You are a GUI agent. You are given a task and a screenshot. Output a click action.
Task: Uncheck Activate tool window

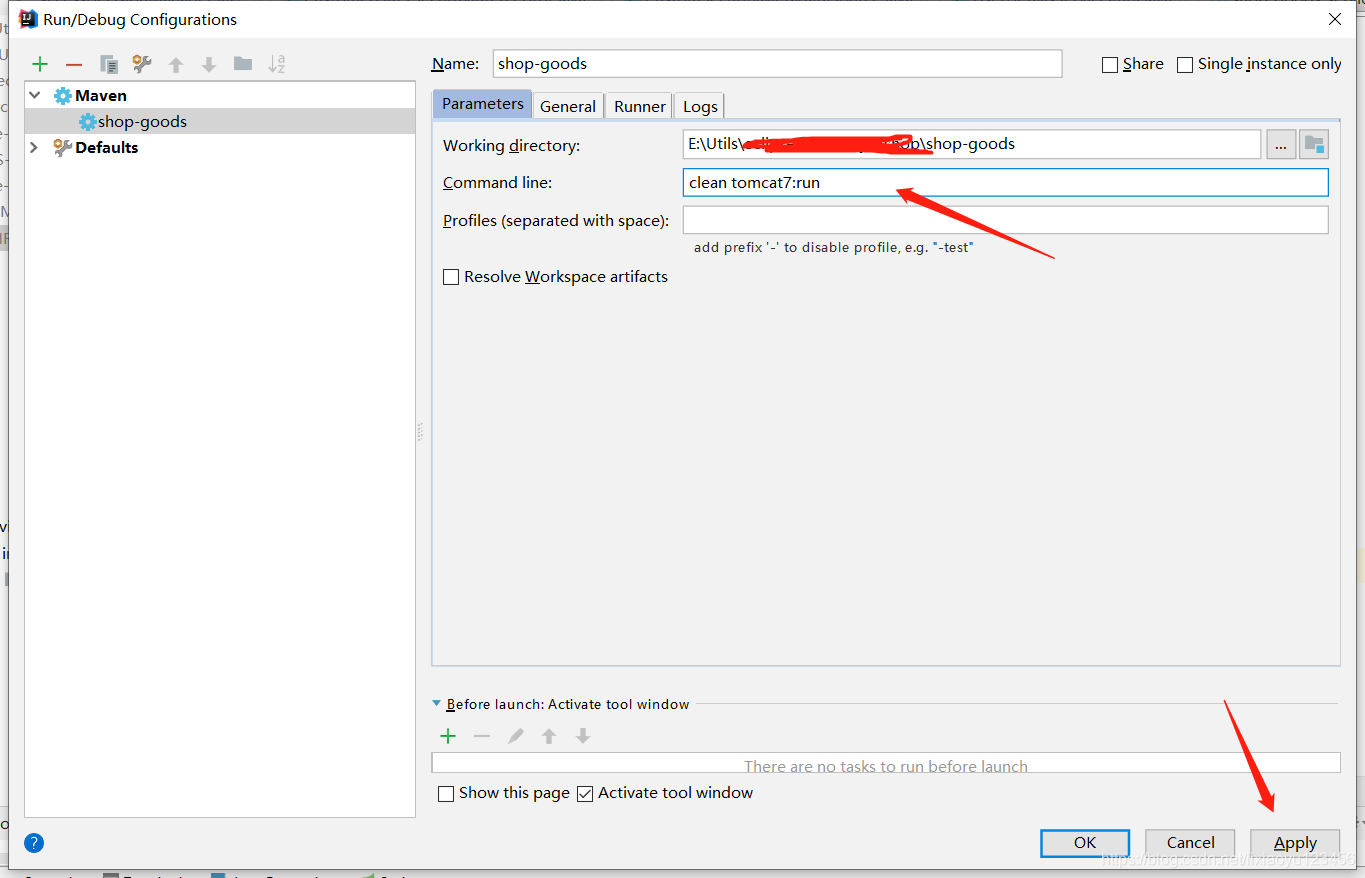pyautogui.click(x=585, y=794)
